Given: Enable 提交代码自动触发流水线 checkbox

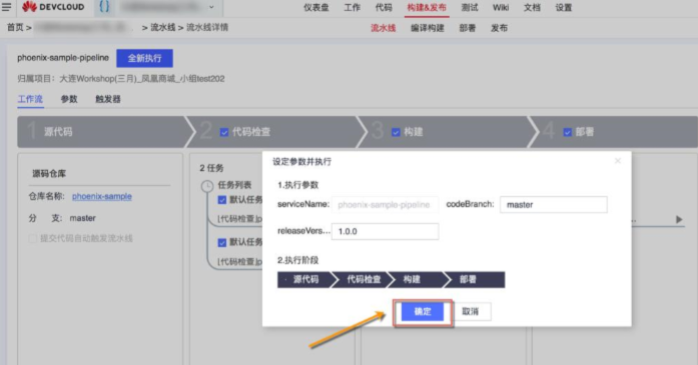Looking at the screenshot, I should click(x=32, y=239).
